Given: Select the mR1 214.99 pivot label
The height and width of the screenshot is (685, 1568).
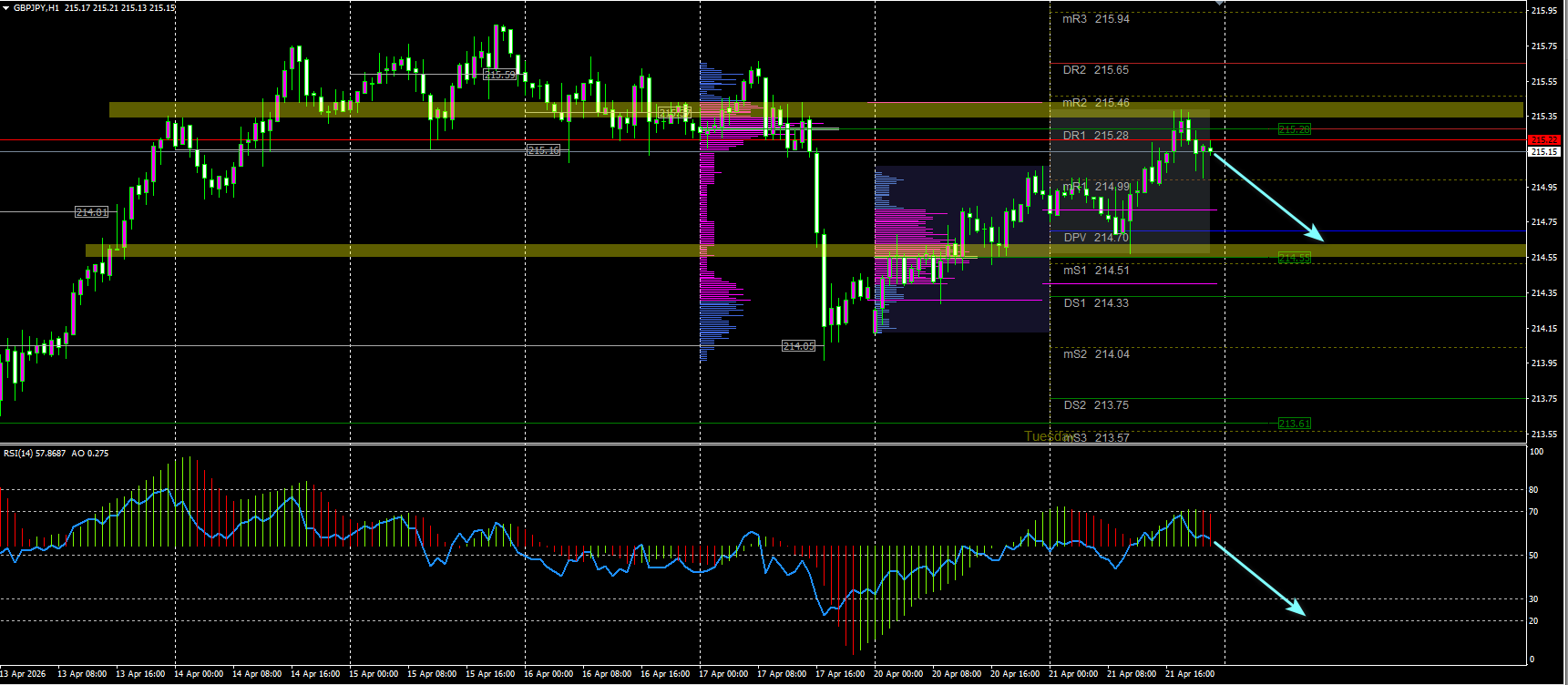Looking at the screenshot, I should click(1096, 187).
